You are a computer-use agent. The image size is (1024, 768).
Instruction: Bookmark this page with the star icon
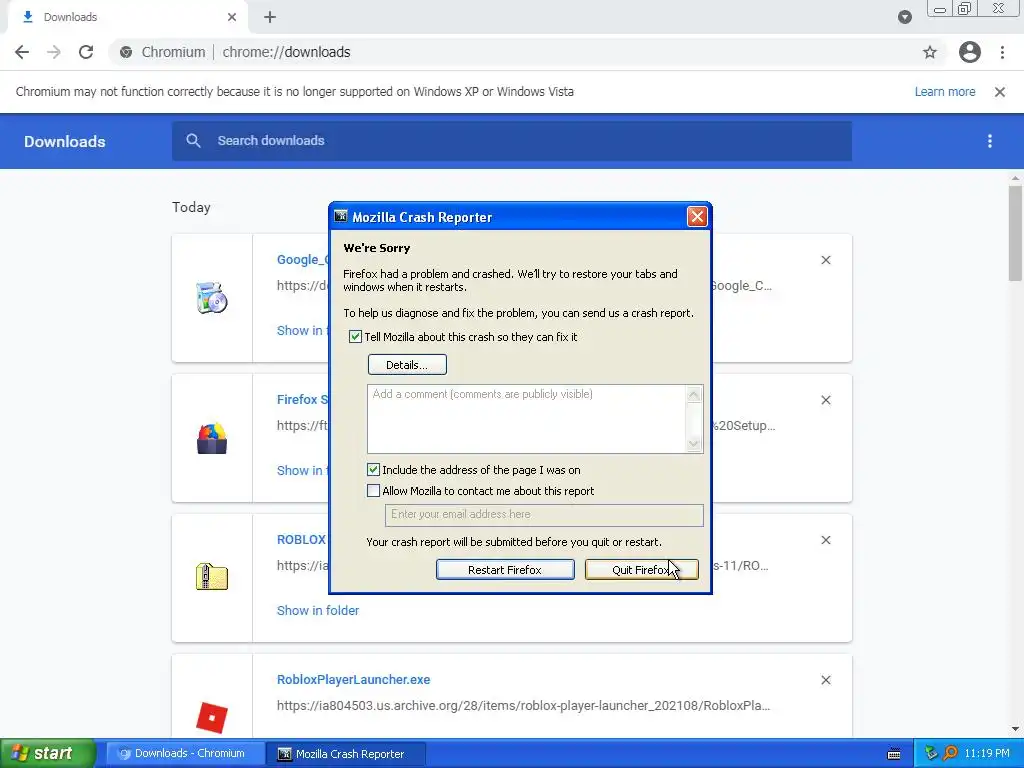[x=930, y=52]
